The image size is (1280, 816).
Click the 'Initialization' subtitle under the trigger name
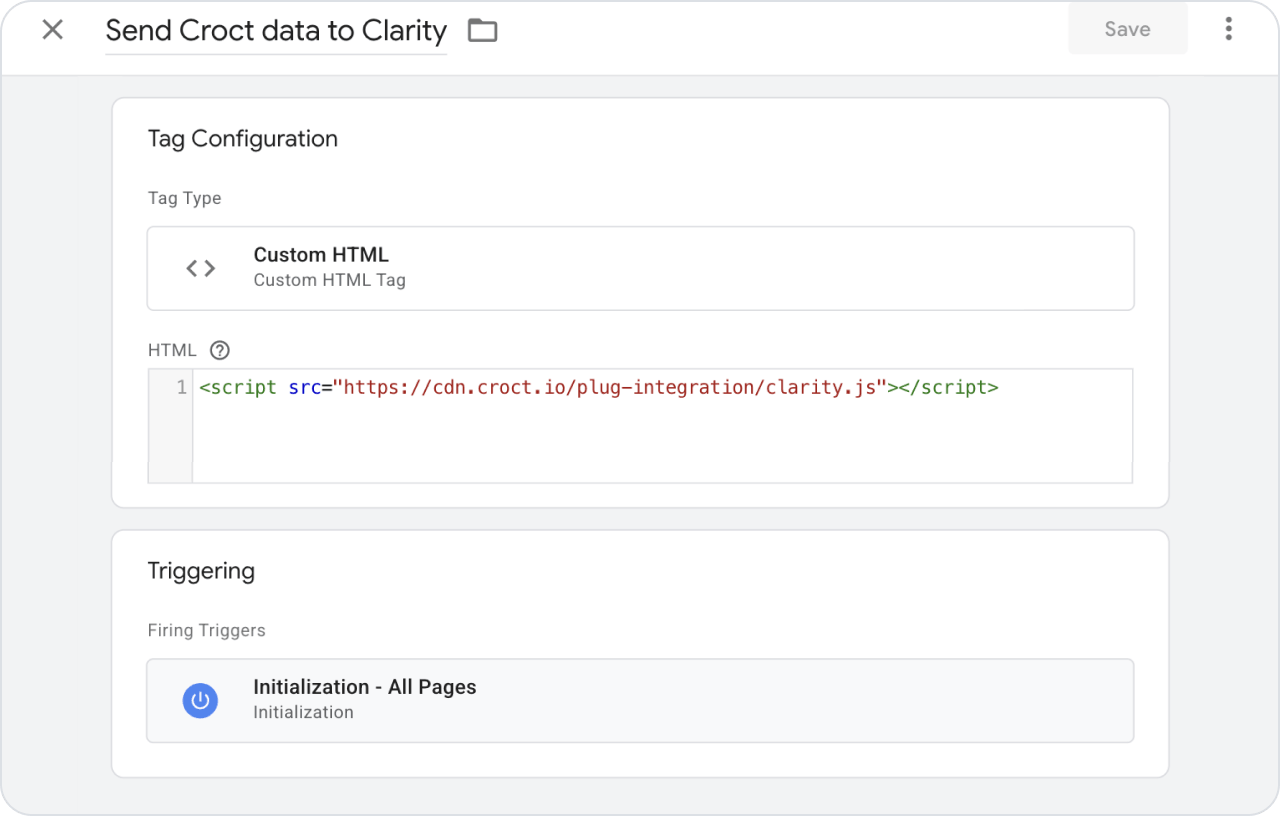pyautogui.click(x=303, y=712)
